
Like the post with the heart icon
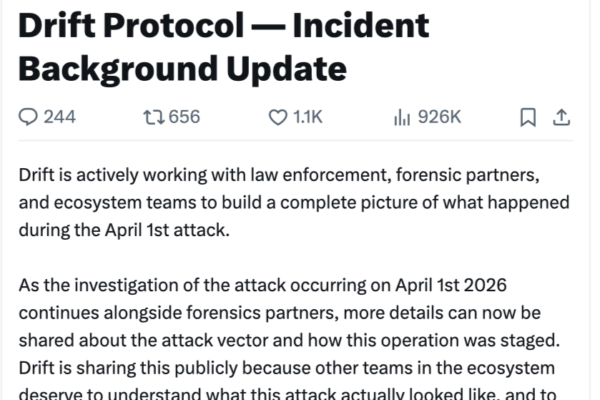coord(278,117)
